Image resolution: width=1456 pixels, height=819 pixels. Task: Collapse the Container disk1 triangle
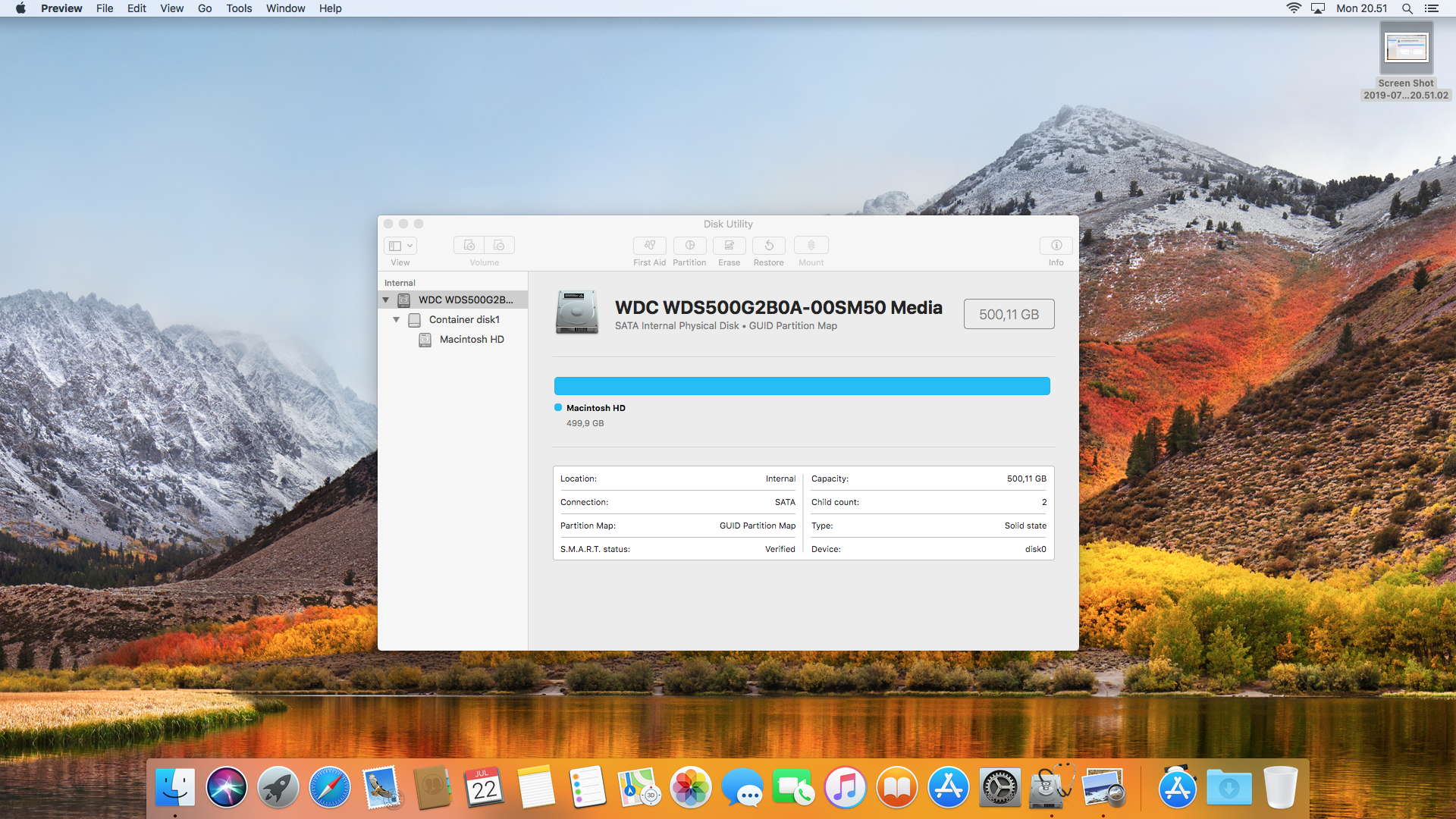[x=397, y=320]
